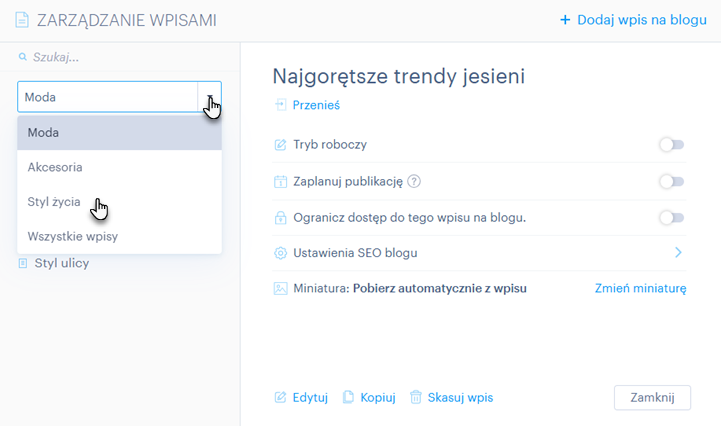
Task: Click the Kopiuj copy icon
Action: [x=348, y=397]
